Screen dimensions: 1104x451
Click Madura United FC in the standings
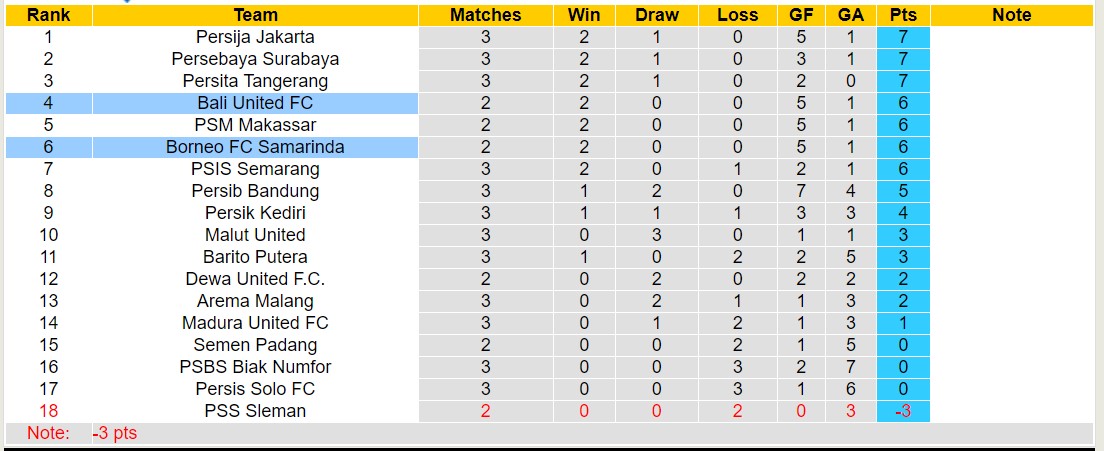[255, 323]
